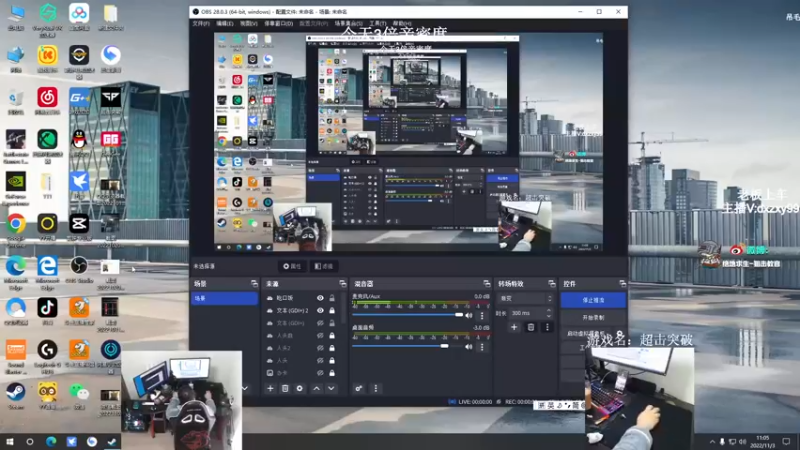Show hidden system tray icons chevron

click(x=712, y=442)
